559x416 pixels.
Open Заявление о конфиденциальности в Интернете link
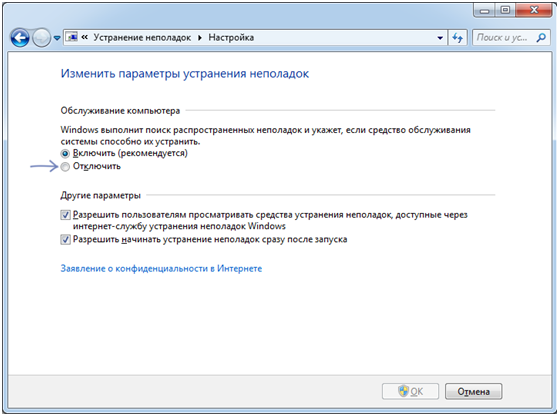click(161, 268)
